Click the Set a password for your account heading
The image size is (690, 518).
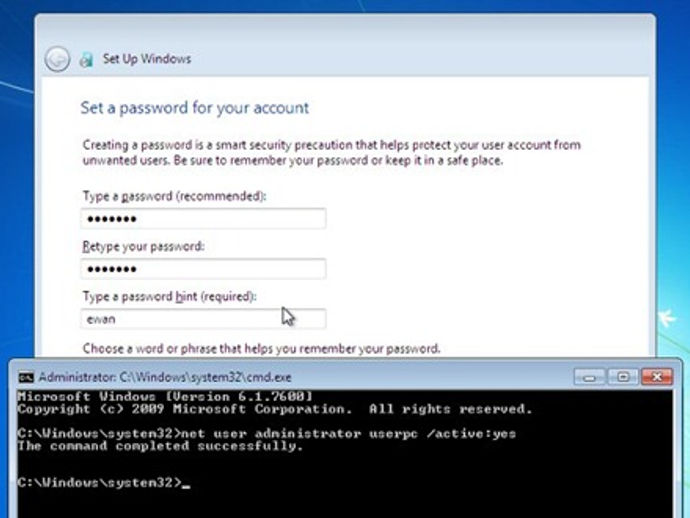point(195,108)
